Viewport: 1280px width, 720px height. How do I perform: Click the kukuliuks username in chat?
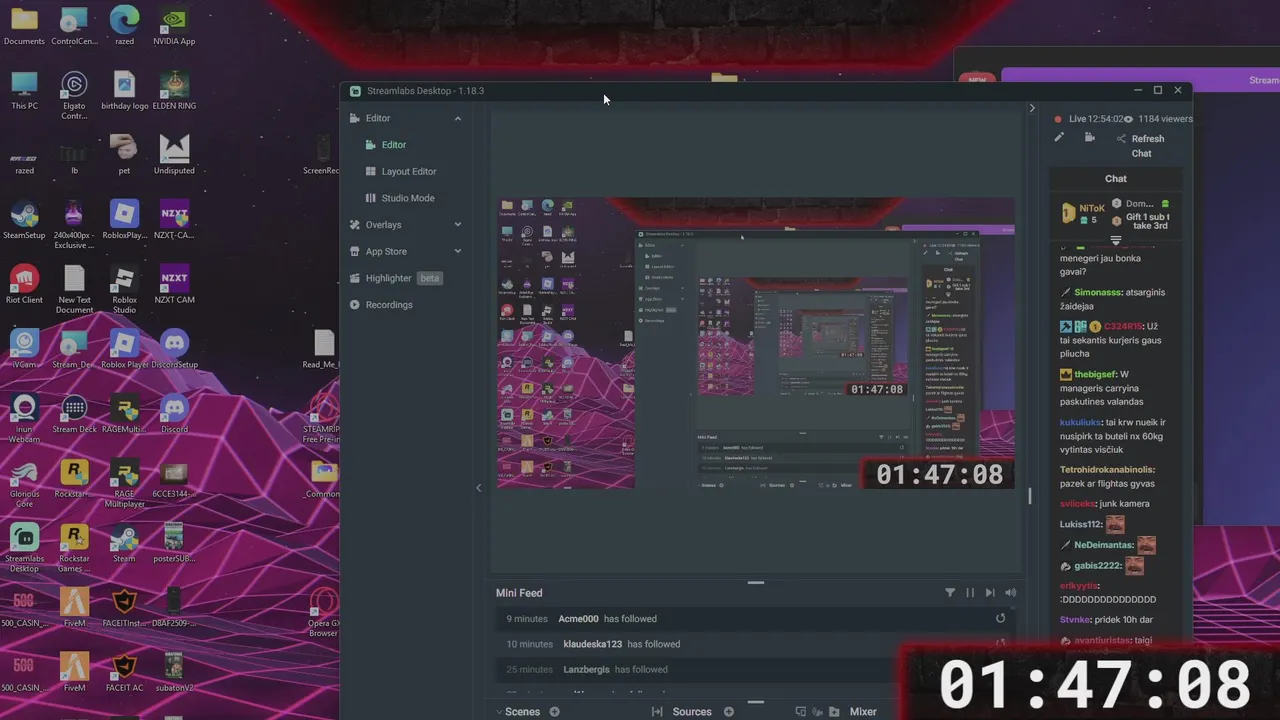1081,423
